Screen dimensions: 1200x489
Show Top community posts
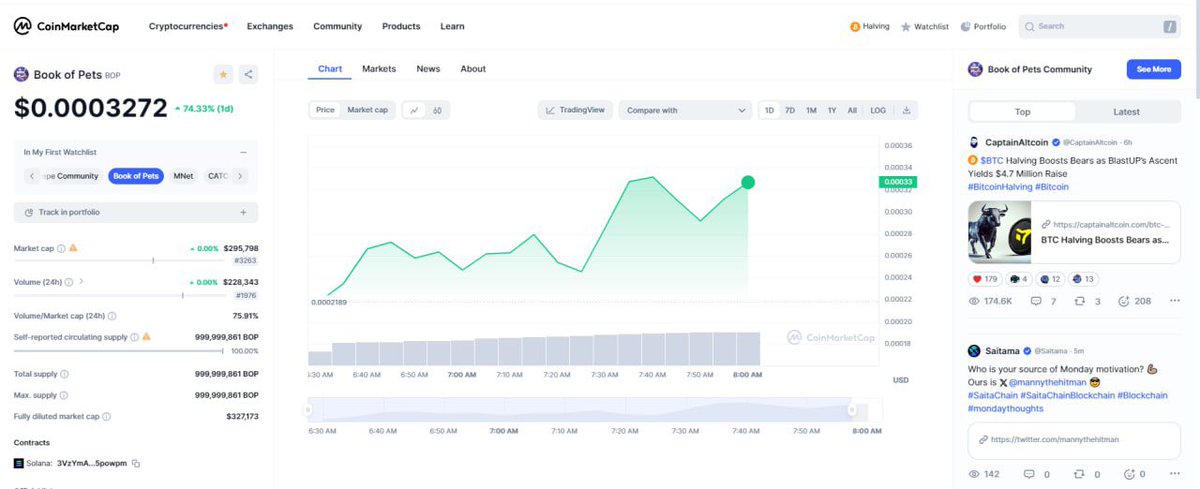[1022, 112]
